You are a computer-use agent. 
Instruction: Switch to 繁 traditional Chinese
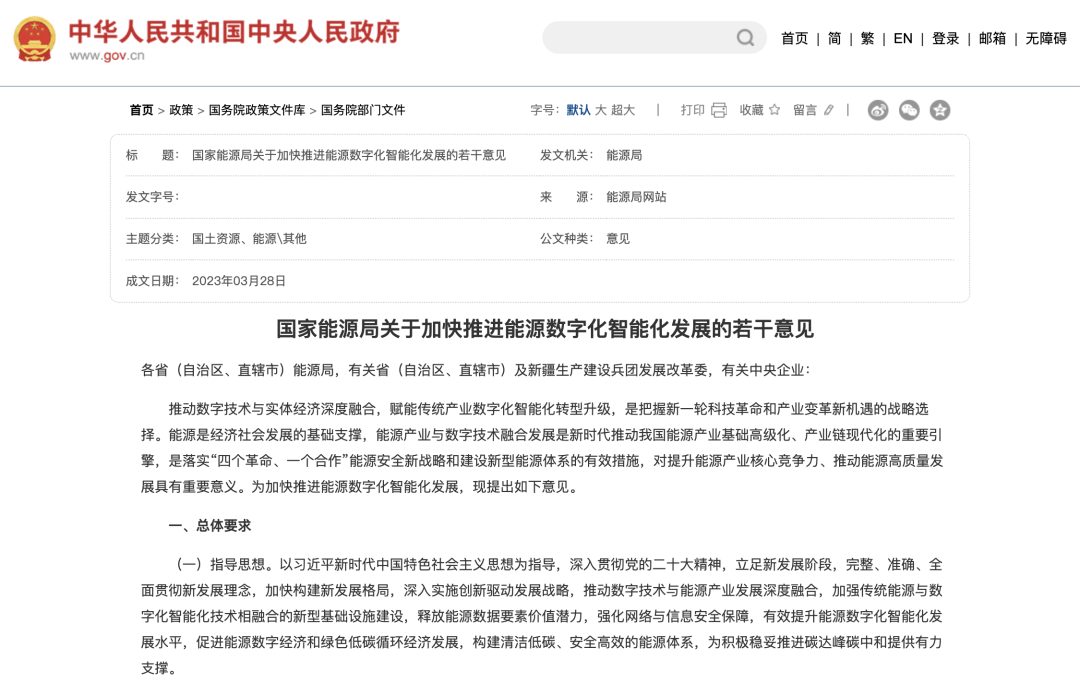pyautogui.click(x=867, y=38)
